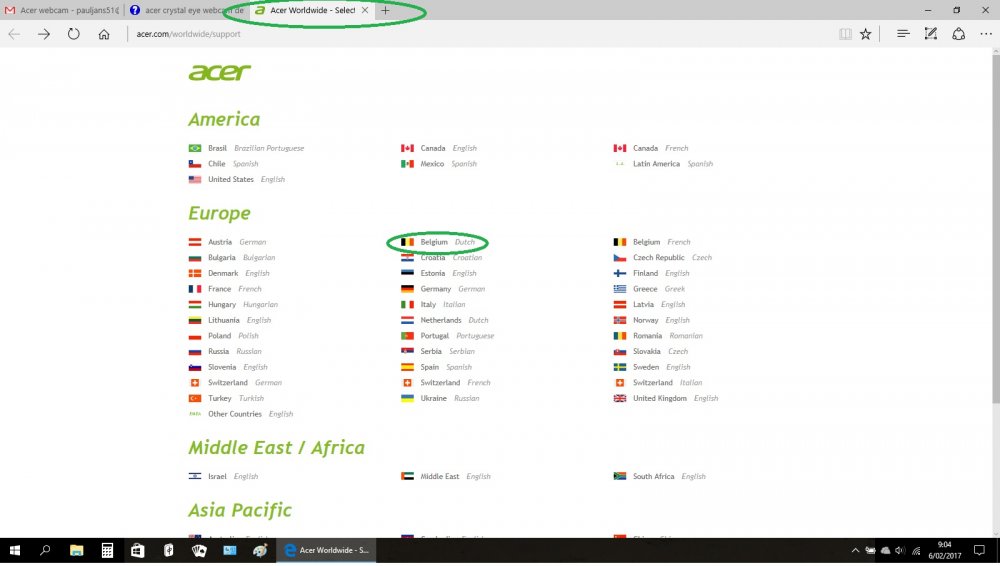The width and height of the screenshot is (1000, 566).
Task: Go forward to the next page
Action: click(x=44, y=34)
